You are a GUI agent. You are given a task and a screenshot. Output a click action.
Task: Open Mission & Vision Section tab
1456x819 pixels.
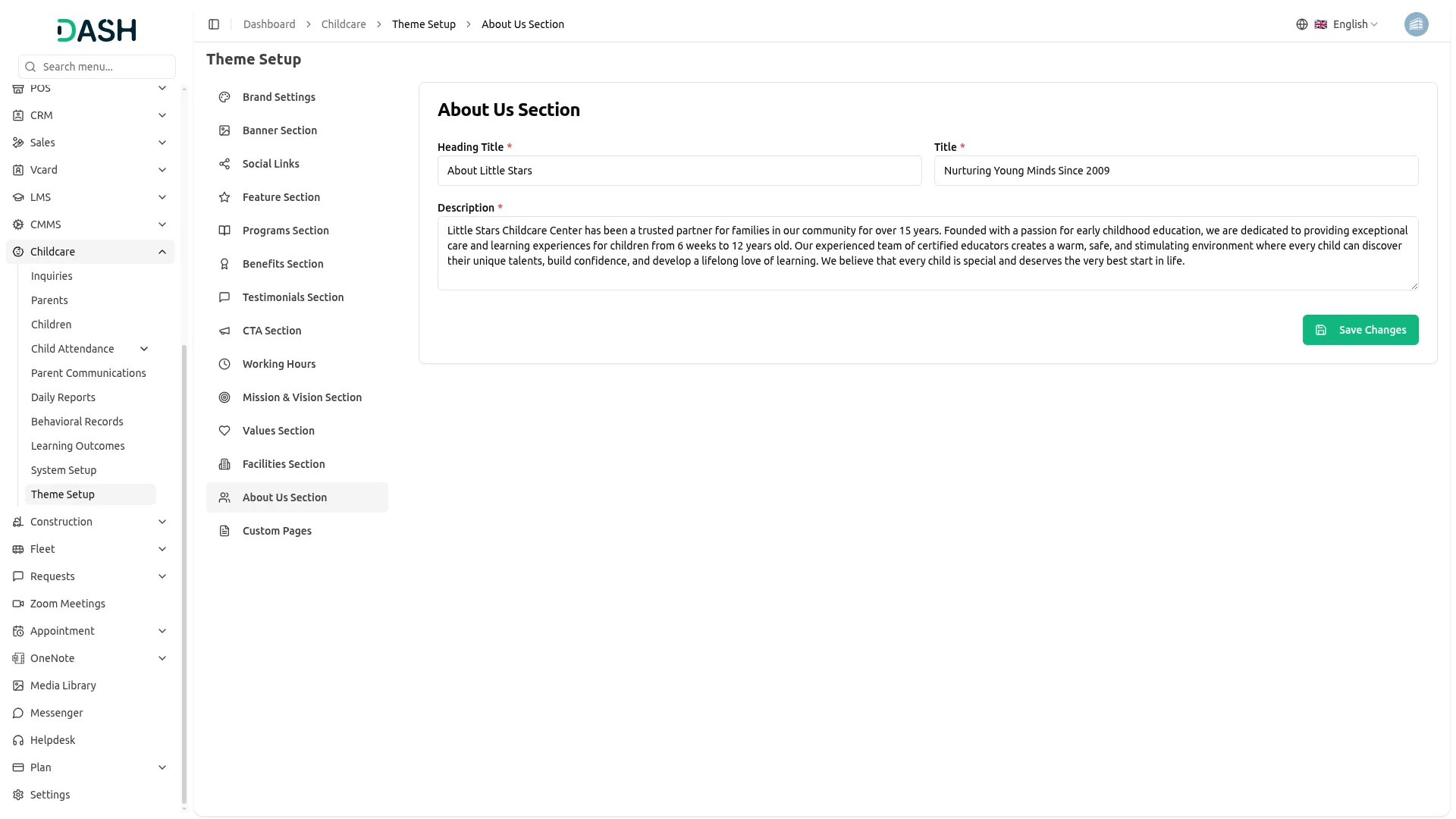pyautogui.click(x=302, y=397)
